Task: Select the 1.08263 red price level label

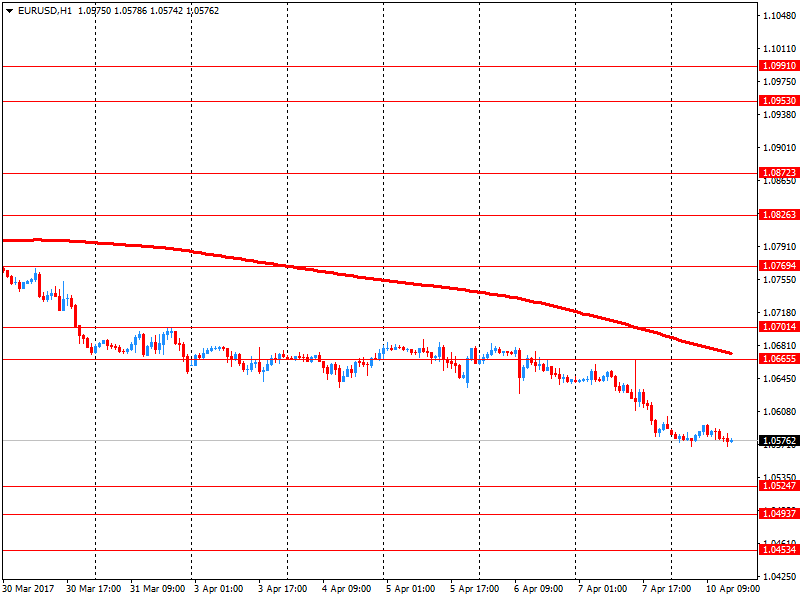Action: [x=779, y=215]
